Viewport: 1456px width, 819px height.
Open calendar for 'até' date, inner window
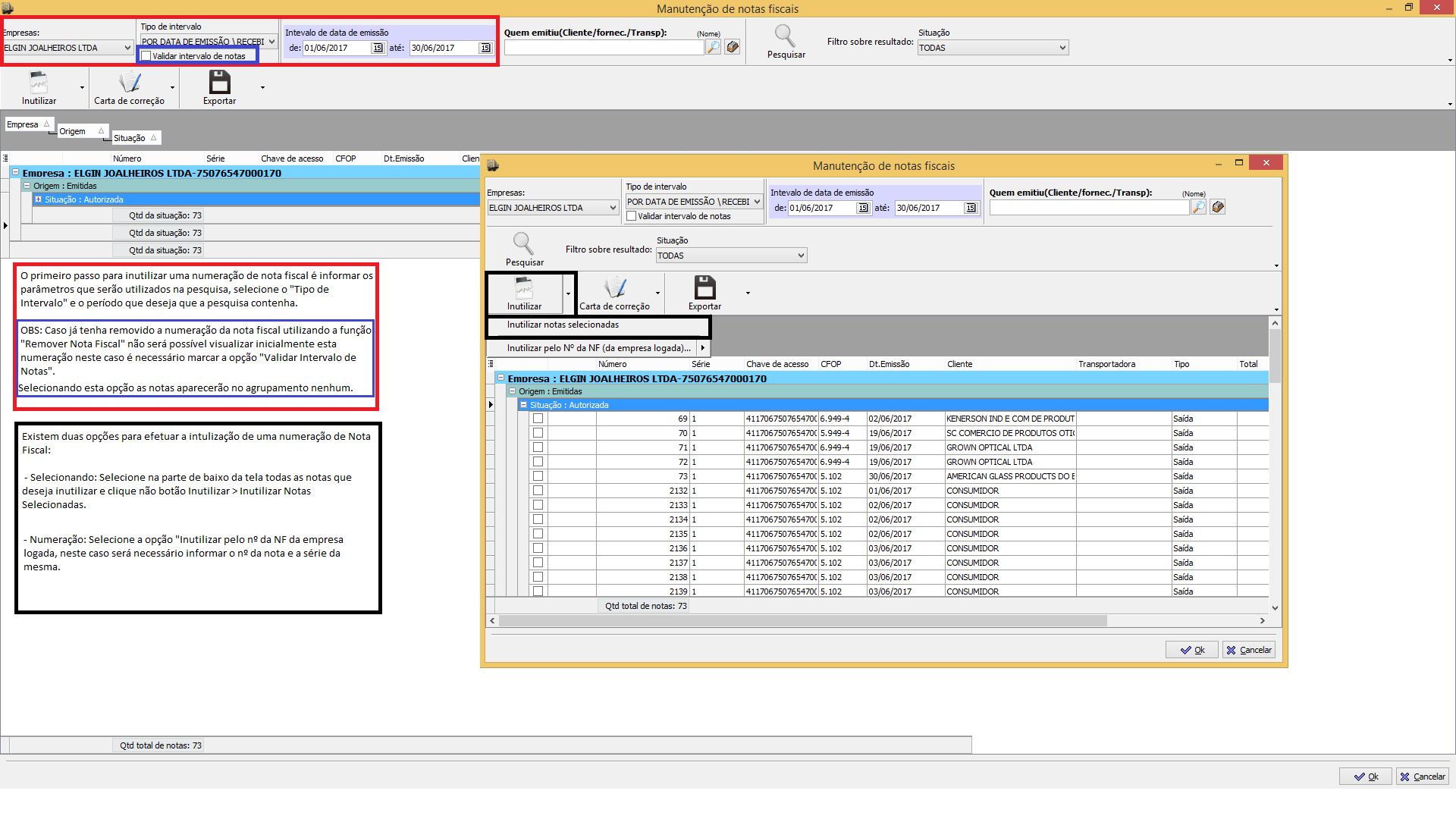click(x=971, y=208)
